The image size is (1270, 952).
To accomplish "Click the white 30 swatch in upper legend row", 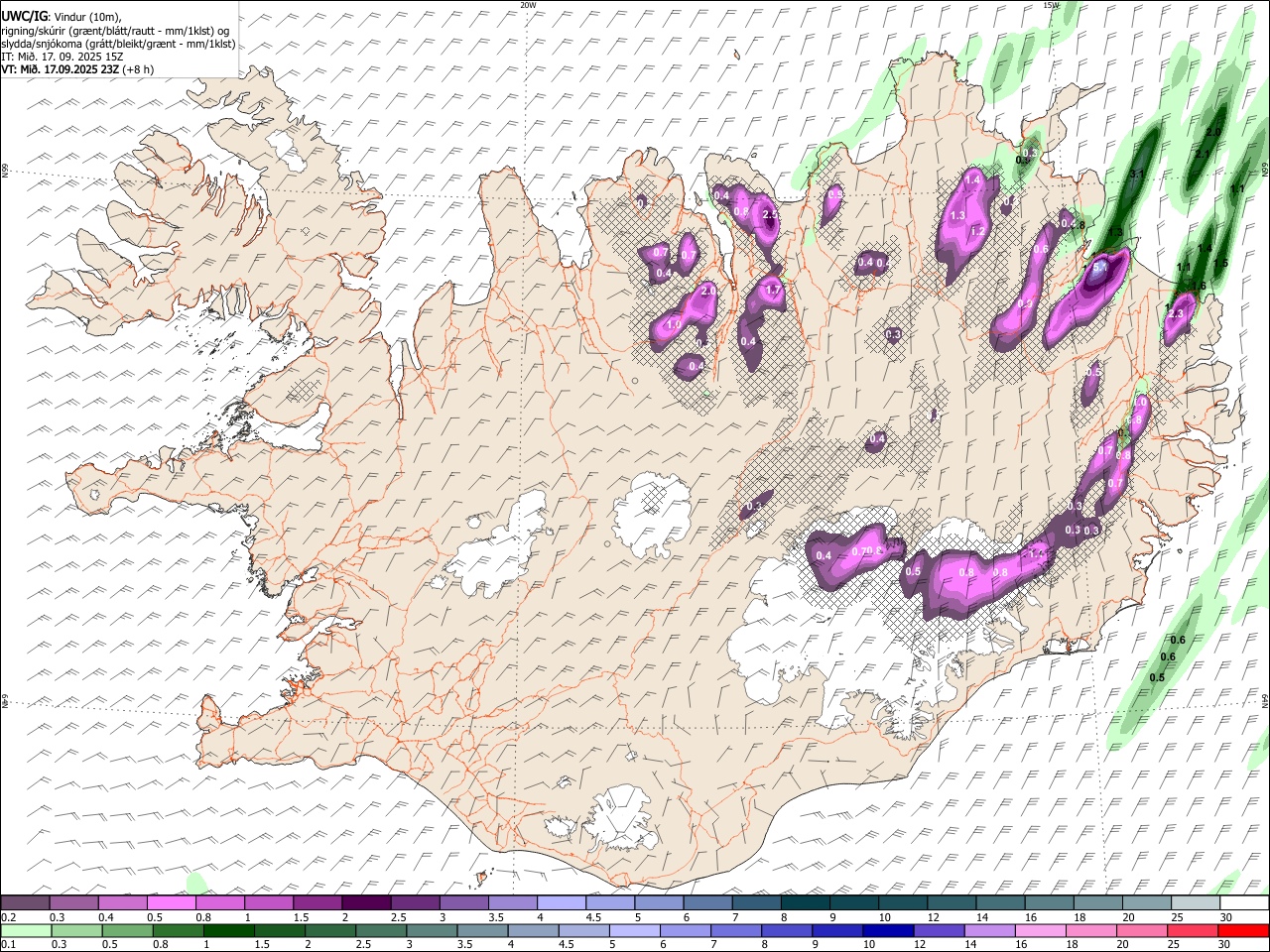I will (1243, 903).
